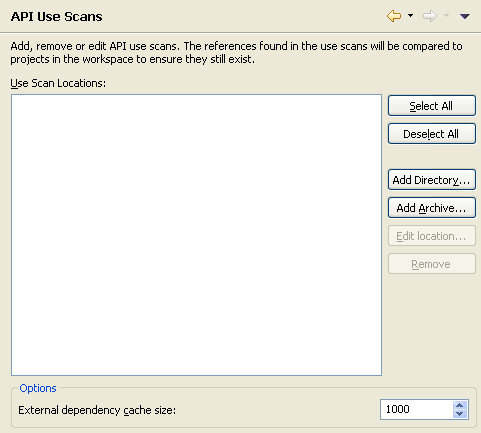Decrease cache size with the down arrow

(460, 414)
